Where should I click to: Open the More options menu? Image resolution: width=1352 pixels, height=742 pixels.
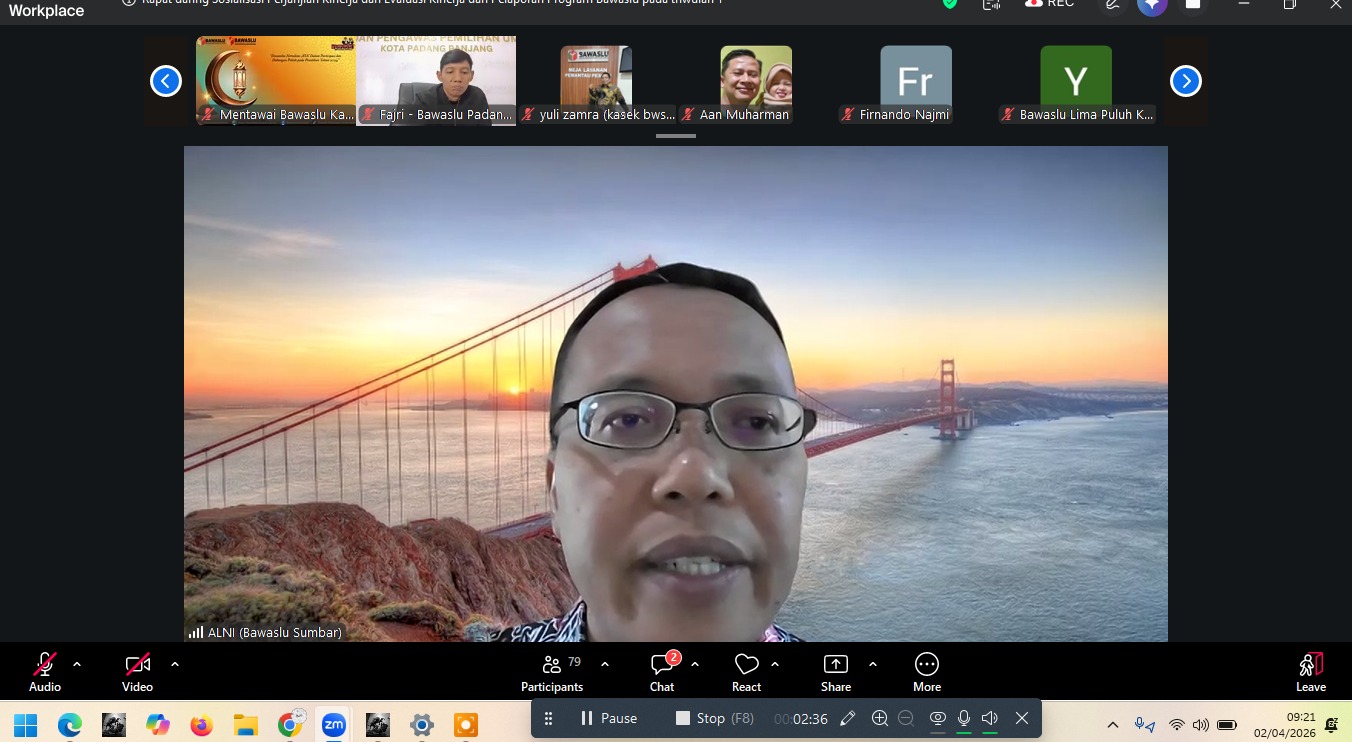click(926, 671)
